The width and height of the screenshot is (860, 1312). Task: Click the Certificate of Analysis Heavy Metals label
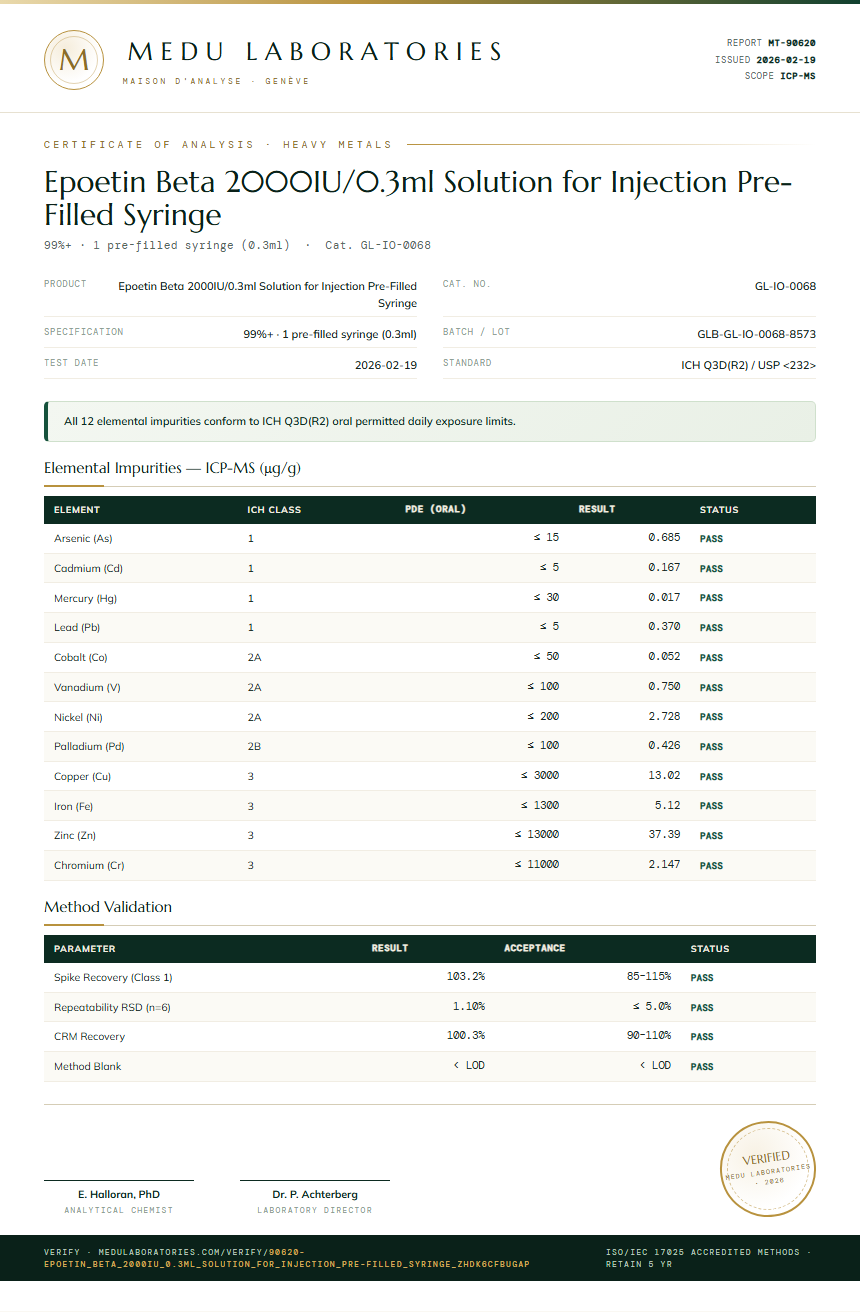coord(218,145)
